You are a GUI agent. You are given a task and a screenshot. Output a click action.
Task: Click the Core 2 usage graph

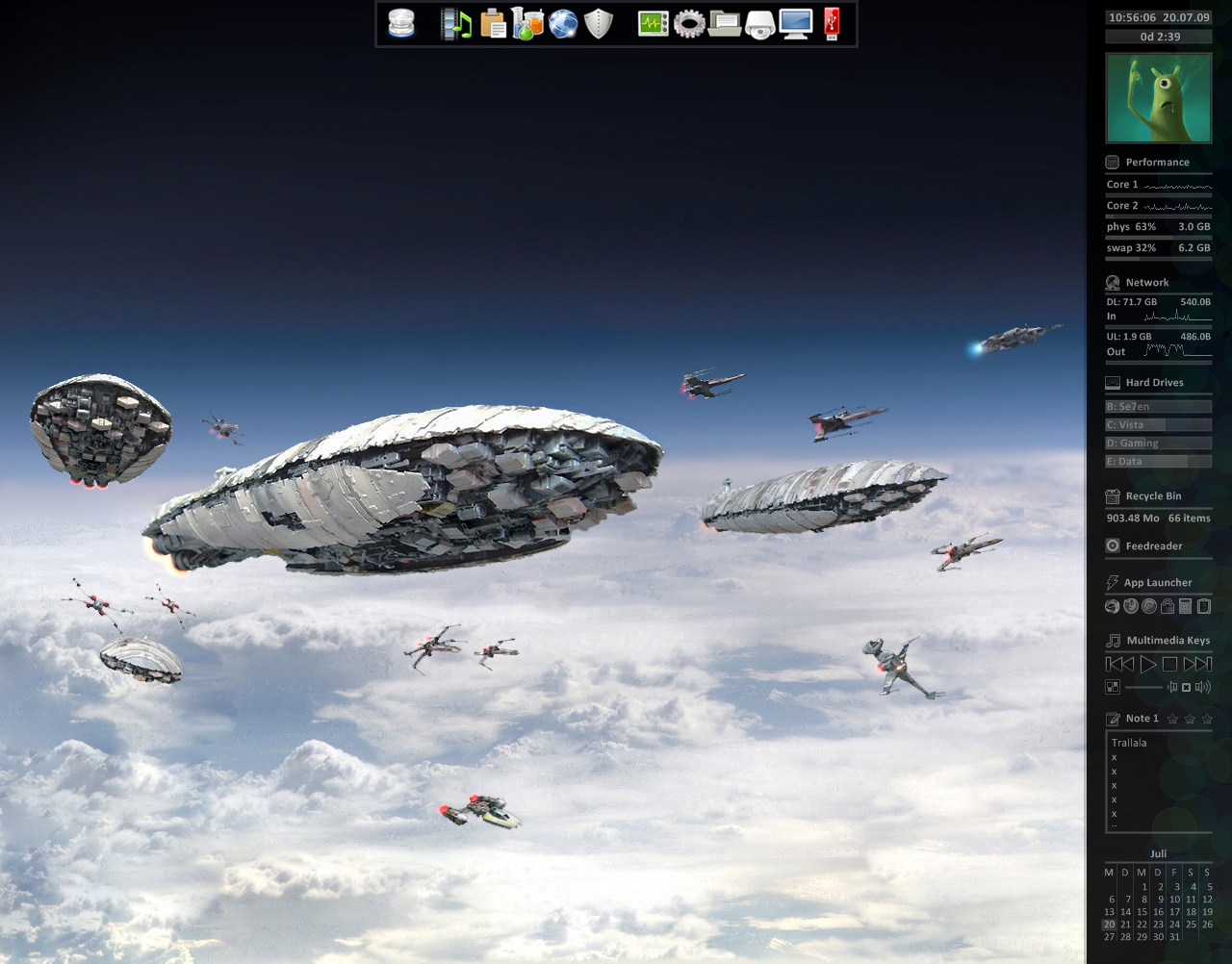(1178, 206)
